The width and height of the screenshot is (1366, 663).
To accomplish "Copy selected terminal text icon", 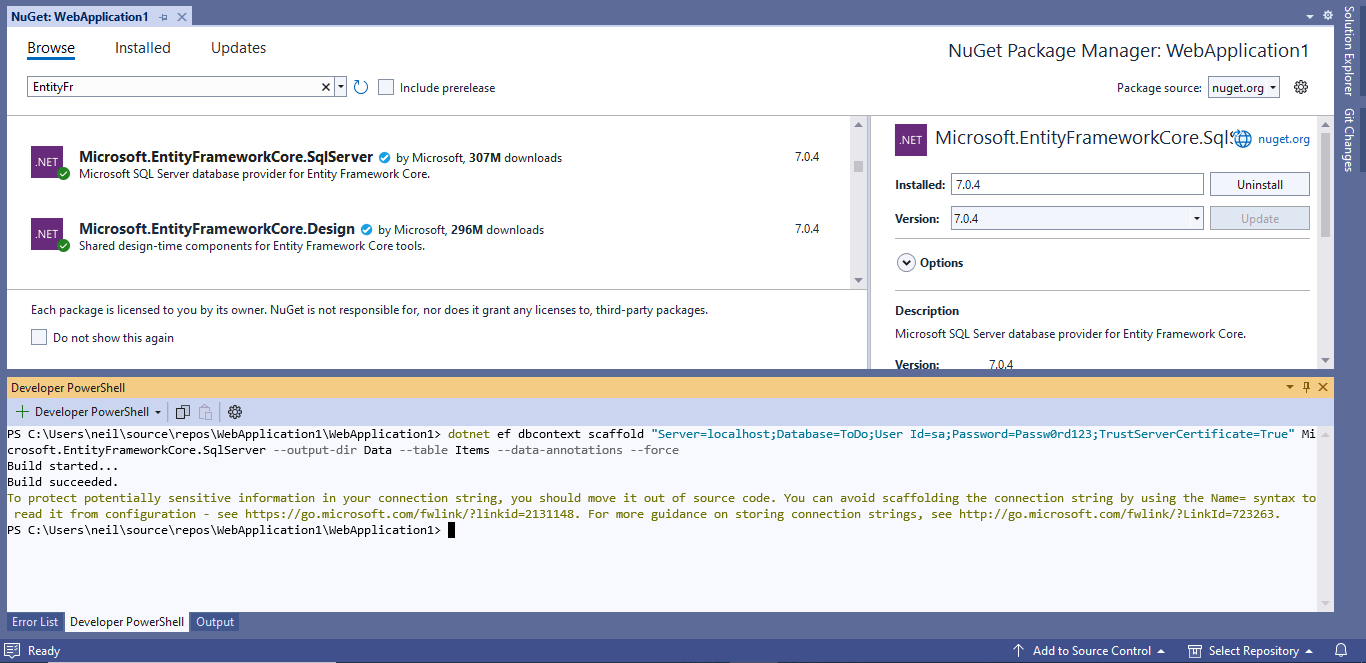I will pyautogui.click(x=183, y=411).
